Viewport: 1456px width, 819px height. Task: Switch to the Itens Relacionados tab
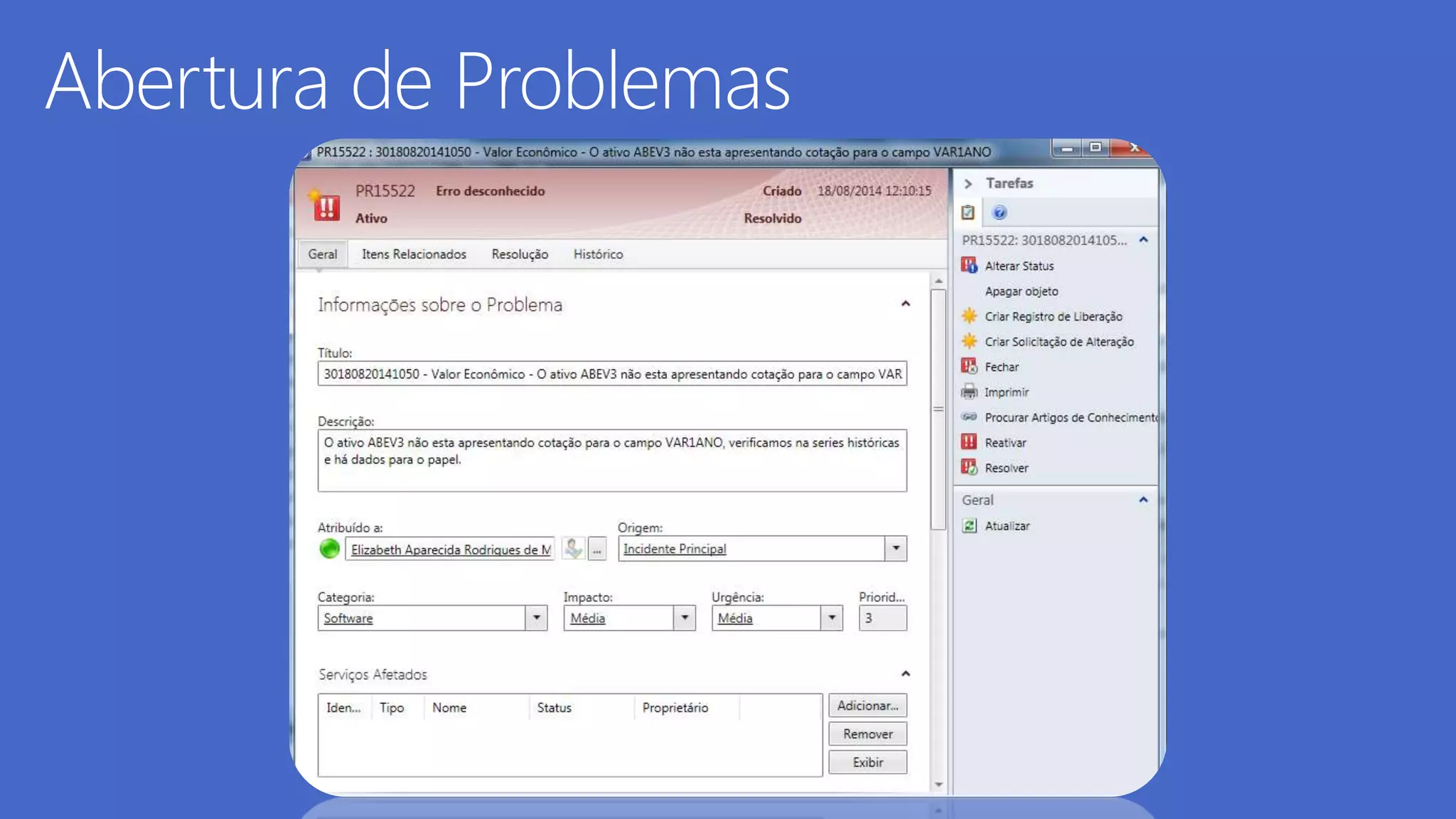tap(414, 255)
